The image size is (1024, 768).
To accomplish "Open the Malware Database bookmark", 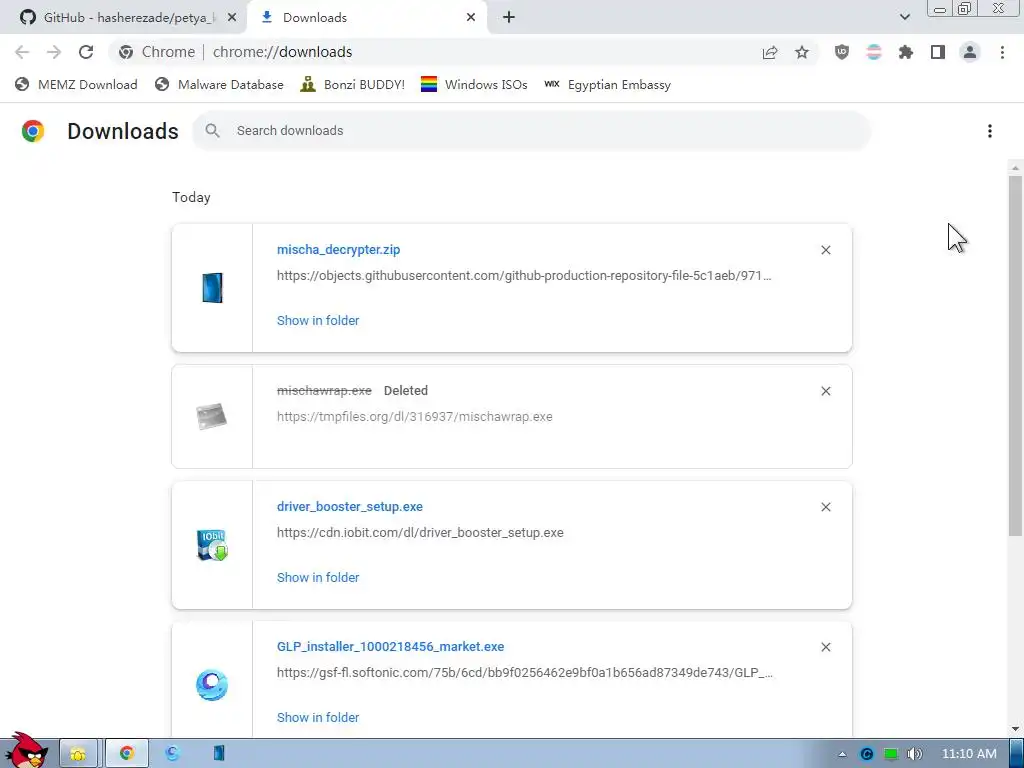I will 219,85.
